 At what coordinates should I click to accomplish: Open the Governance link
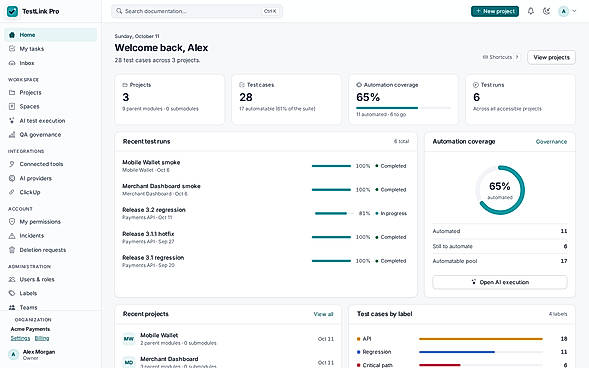click(x=551, y=142)
